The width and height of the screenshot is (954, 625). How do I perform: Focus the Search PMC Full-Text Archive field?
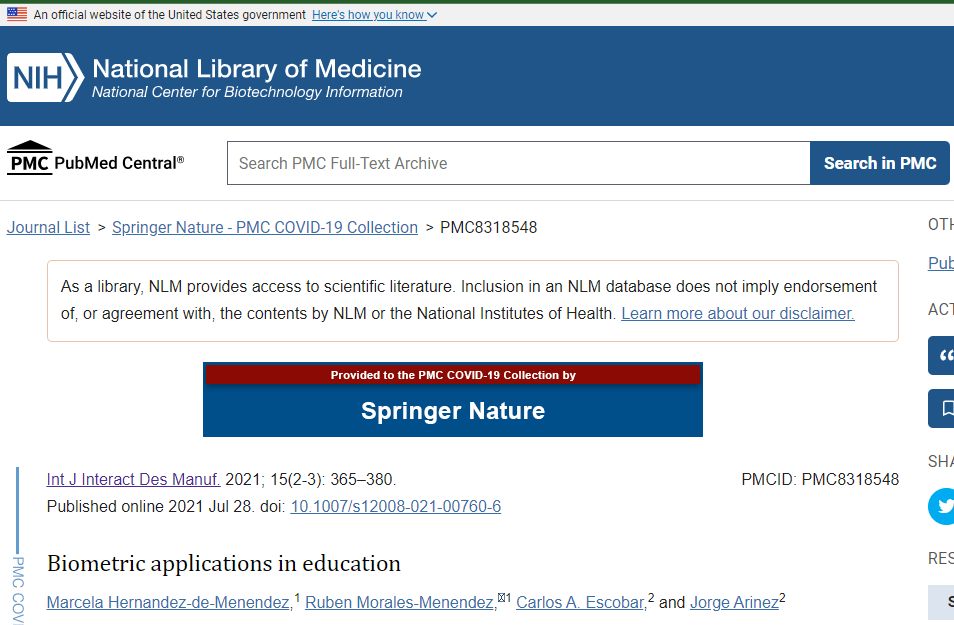518,163
